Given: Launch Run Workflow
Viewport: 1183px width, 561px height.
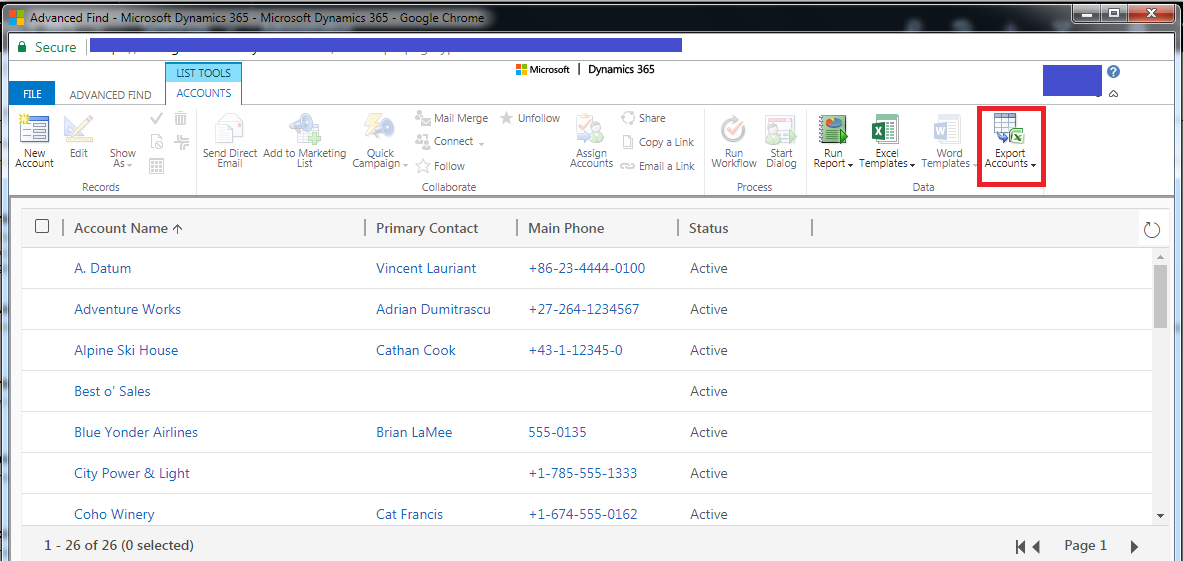Looking at the screenshot, I should point(734,142).
